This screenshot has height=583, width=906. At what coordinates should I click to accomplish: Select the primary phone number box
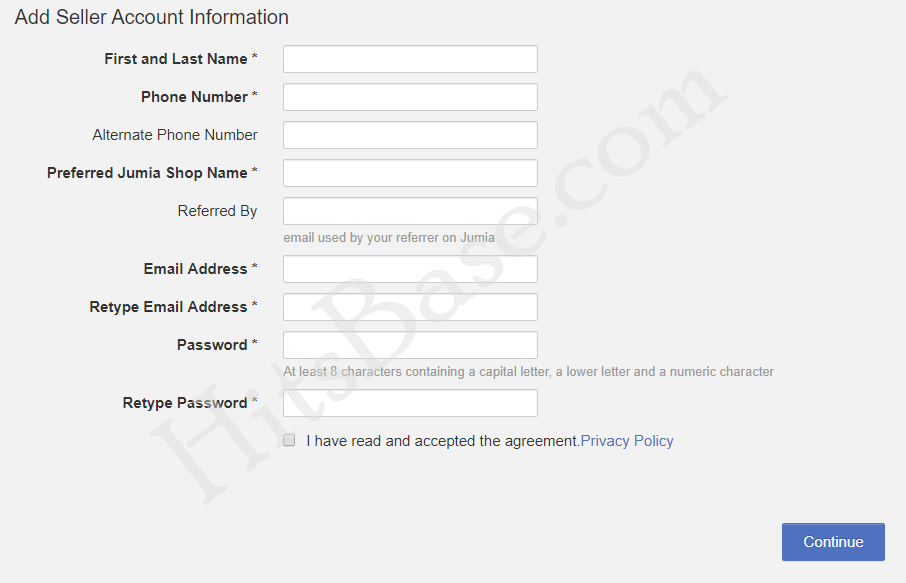(x=409, y=96)
